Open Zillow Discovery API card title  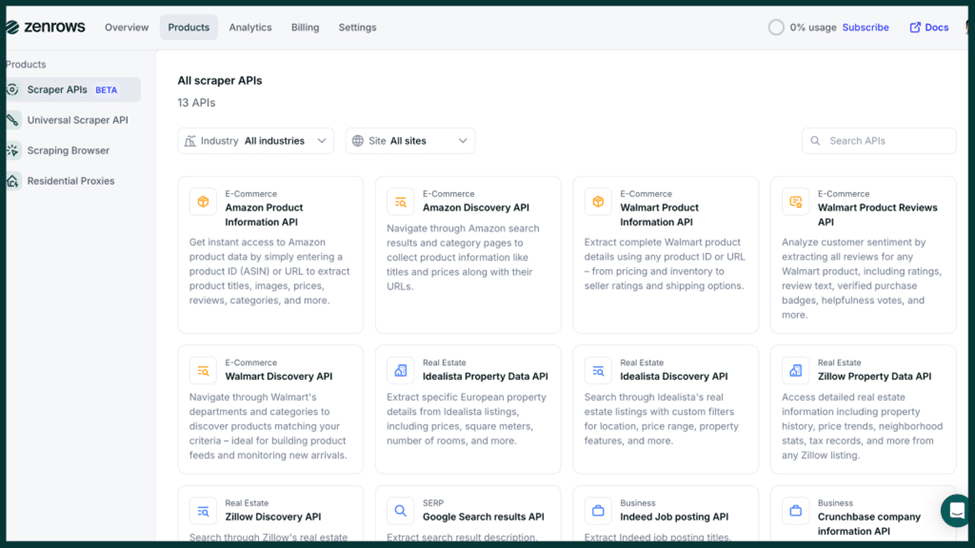click(x=273, y=517)
